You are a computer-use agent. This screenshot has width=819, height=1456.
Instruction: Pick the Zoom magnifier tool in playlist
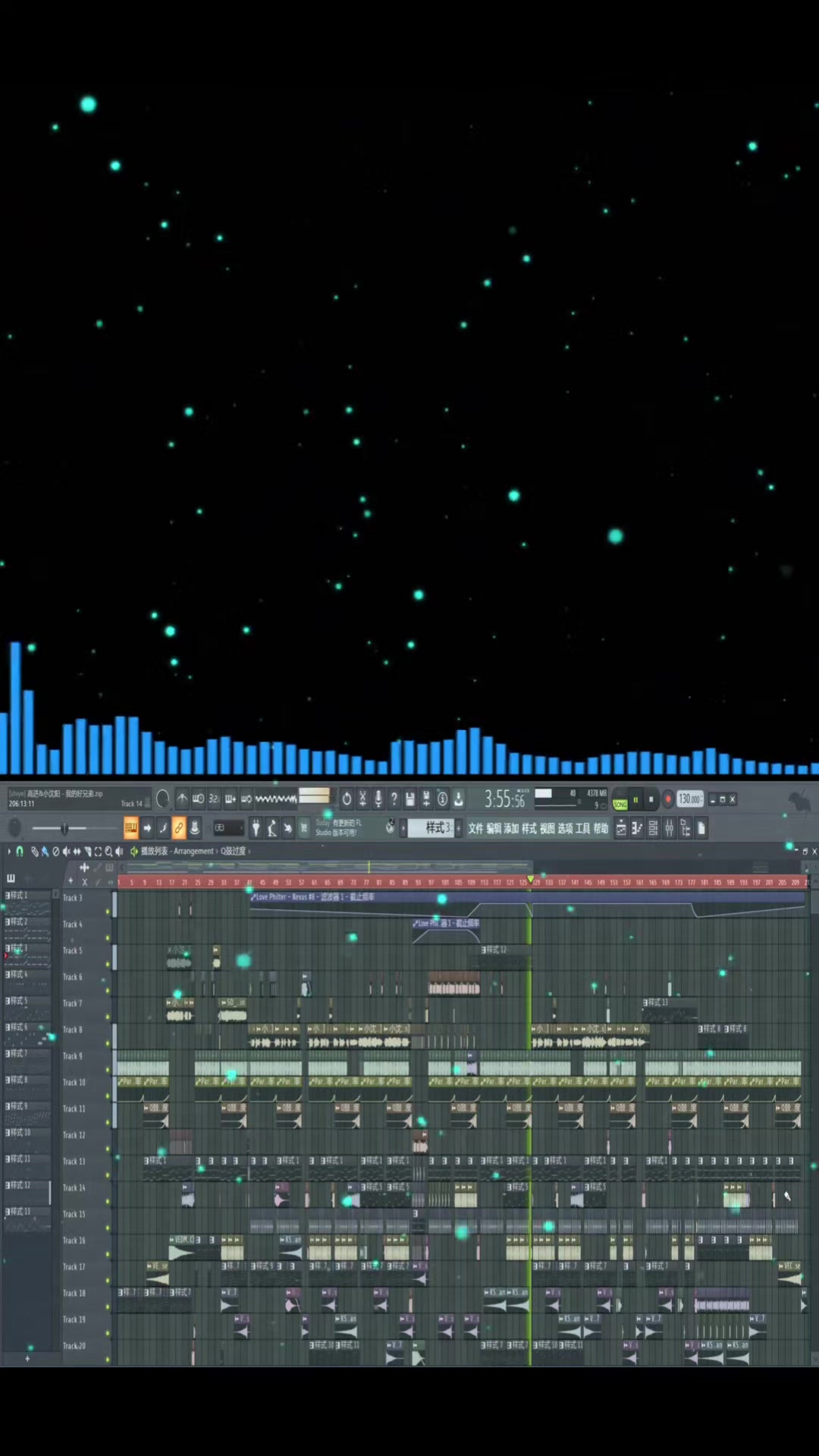click(108, 851)
